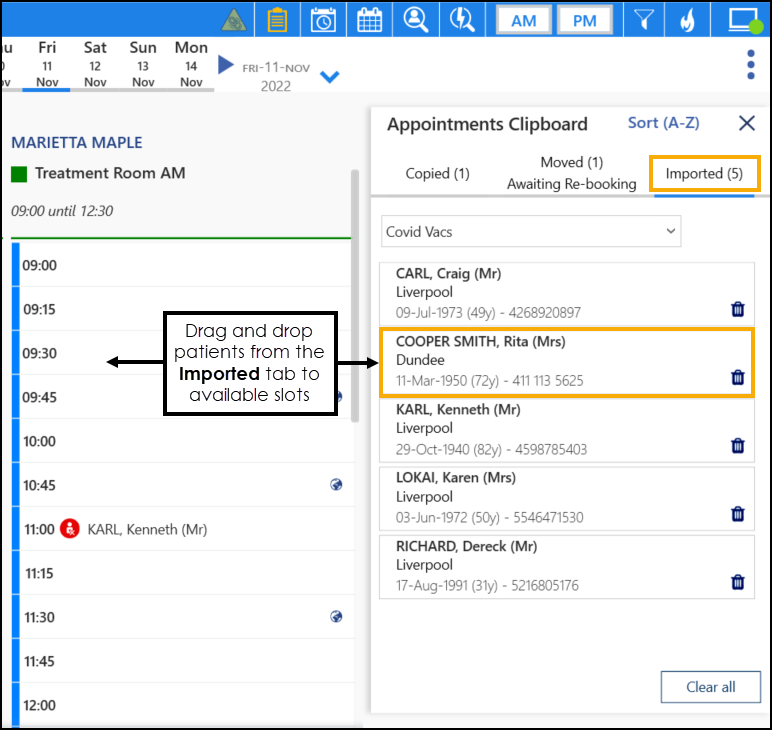Click the Clear all button

(710, 687)
